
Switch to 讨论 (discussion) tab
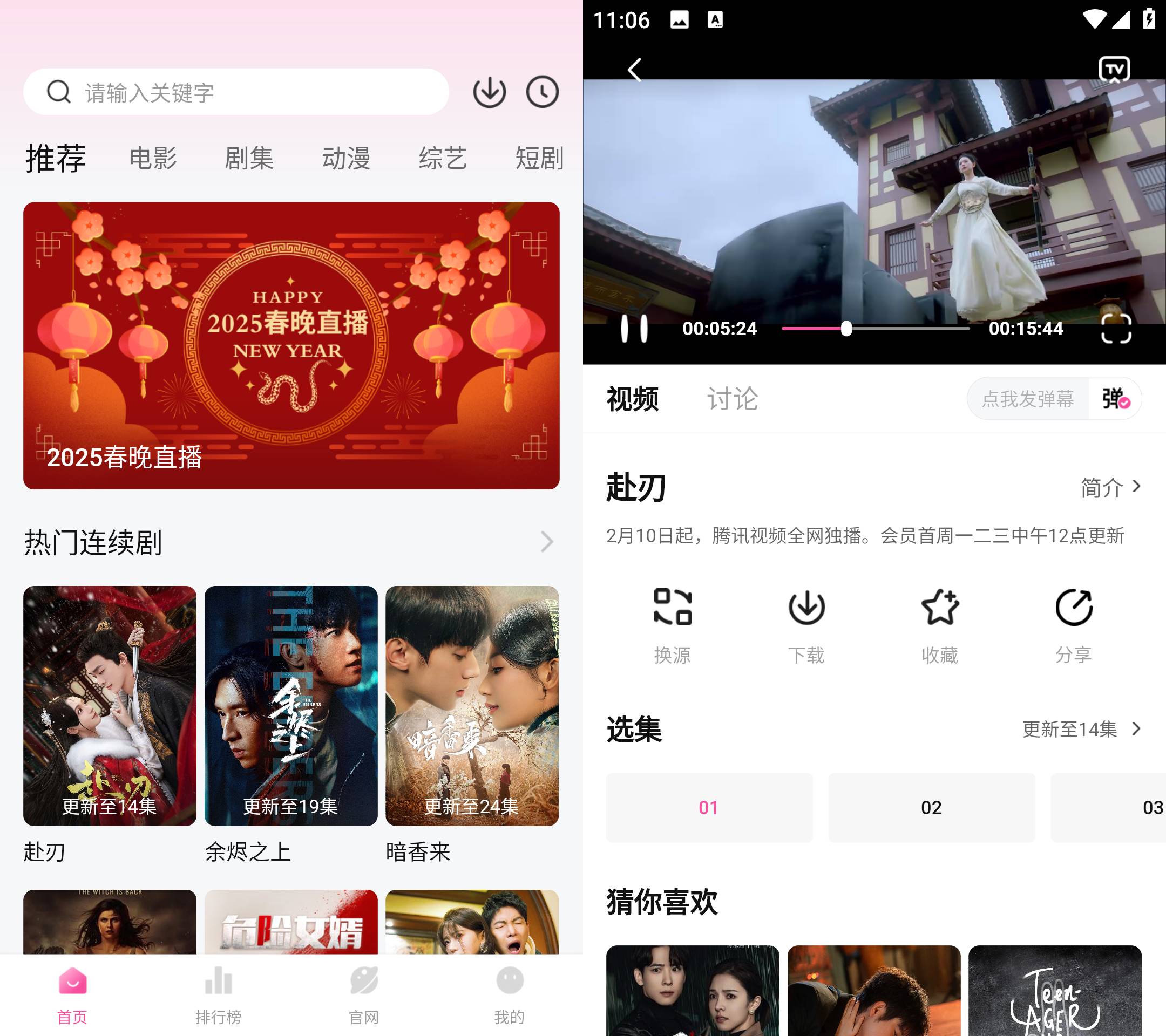click(730, 399)
